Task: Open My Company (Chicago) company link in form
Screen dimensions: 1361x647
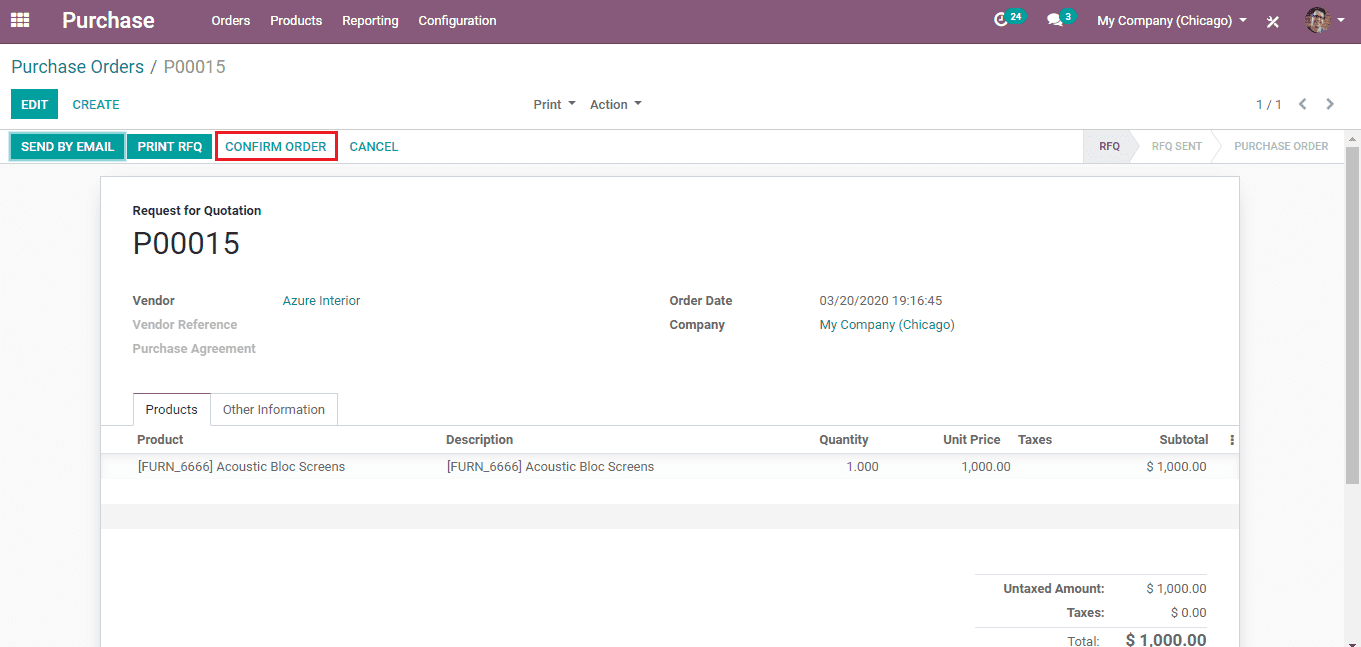Action: tap(887, 324)
